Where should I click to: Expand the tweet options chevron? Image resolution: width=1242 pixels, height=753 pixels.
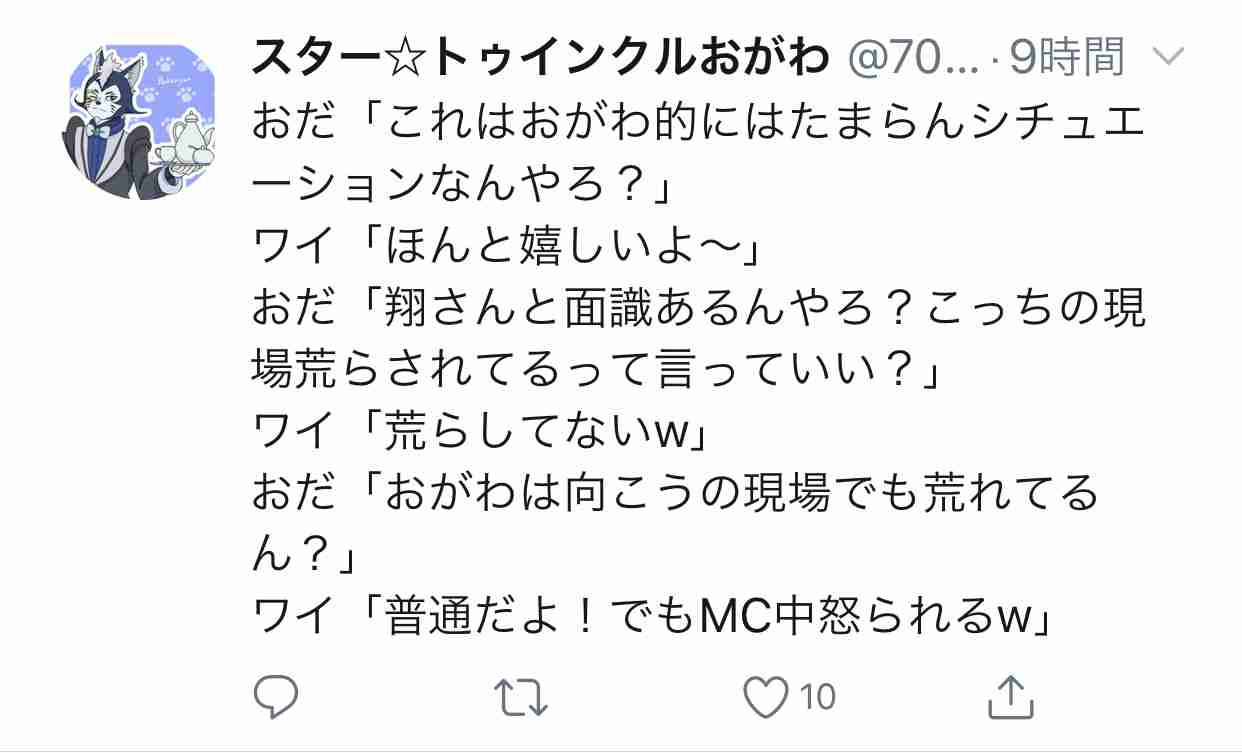coord(1167,59)
